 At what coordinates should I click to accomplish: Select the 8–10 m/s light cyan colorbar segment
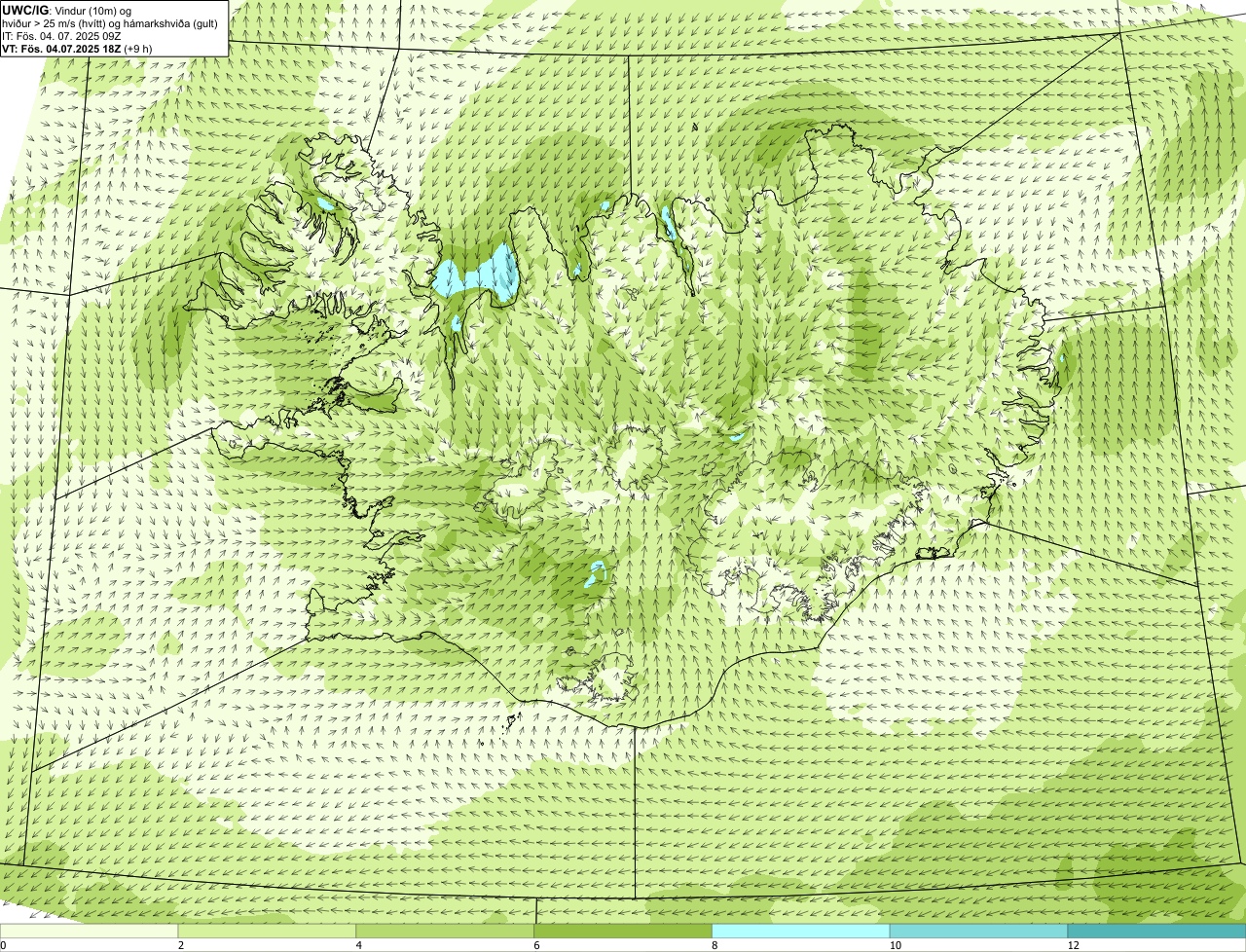tap(801, 932)
